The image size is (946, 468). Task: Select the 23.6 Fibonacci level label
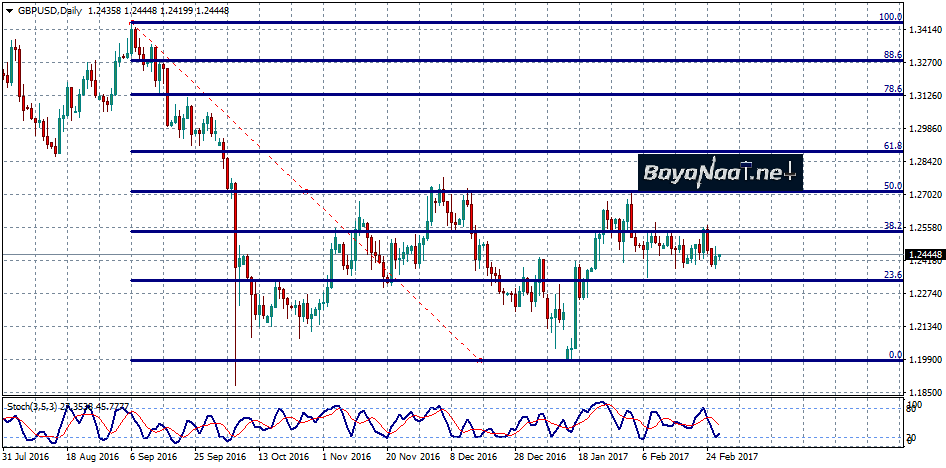[x=891, y=274]
